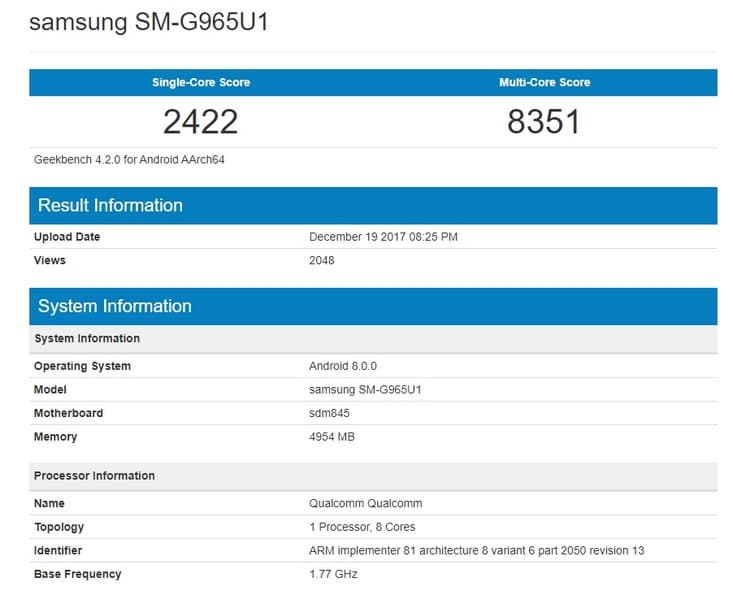Click the blue System Information section header
This screenshot has height=600, width=733.
click(373, 306)
